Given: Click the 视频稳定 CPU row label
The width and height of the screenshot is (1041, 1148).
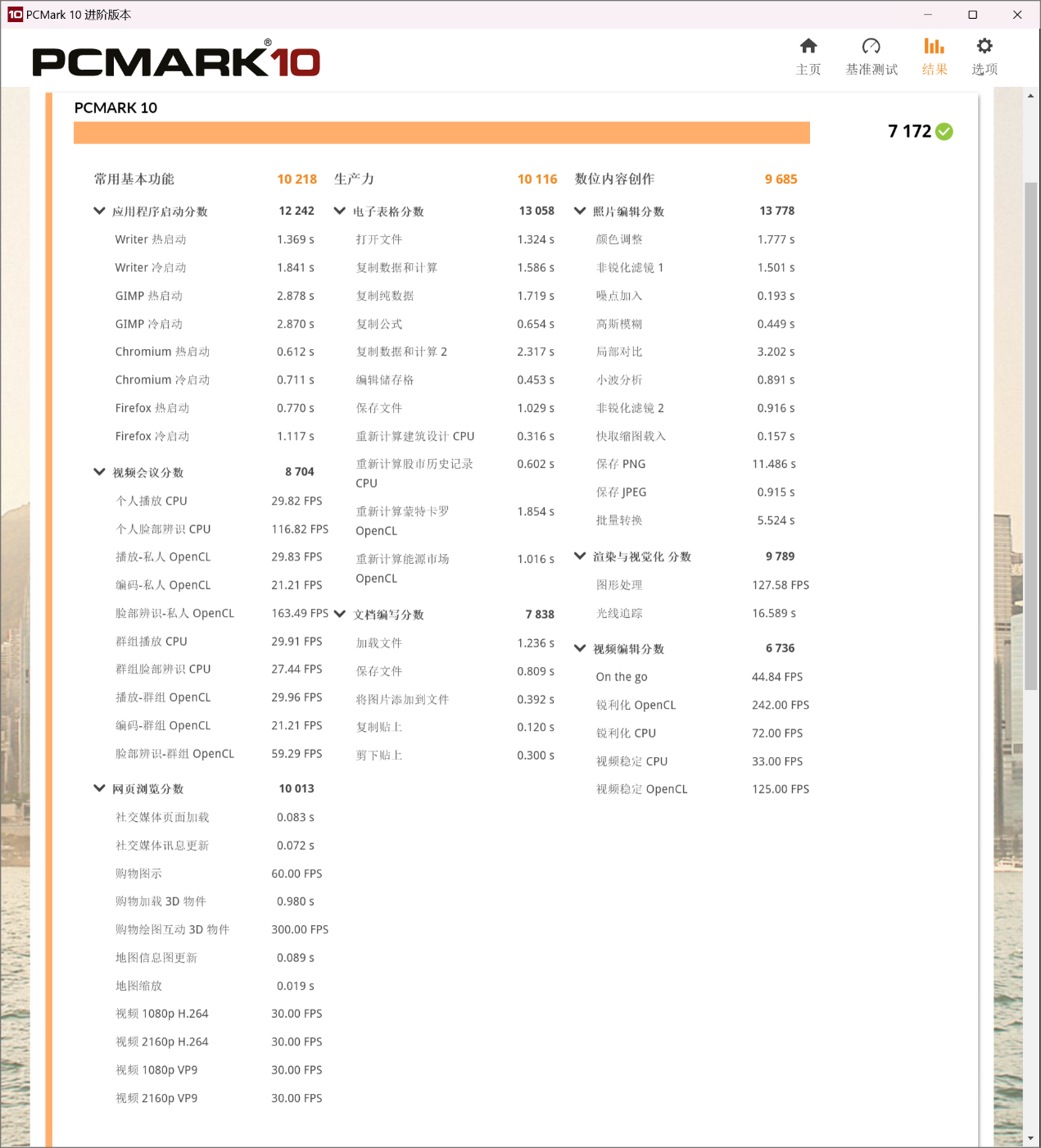Looking at the screenshot, I should (x=632, y=761).
